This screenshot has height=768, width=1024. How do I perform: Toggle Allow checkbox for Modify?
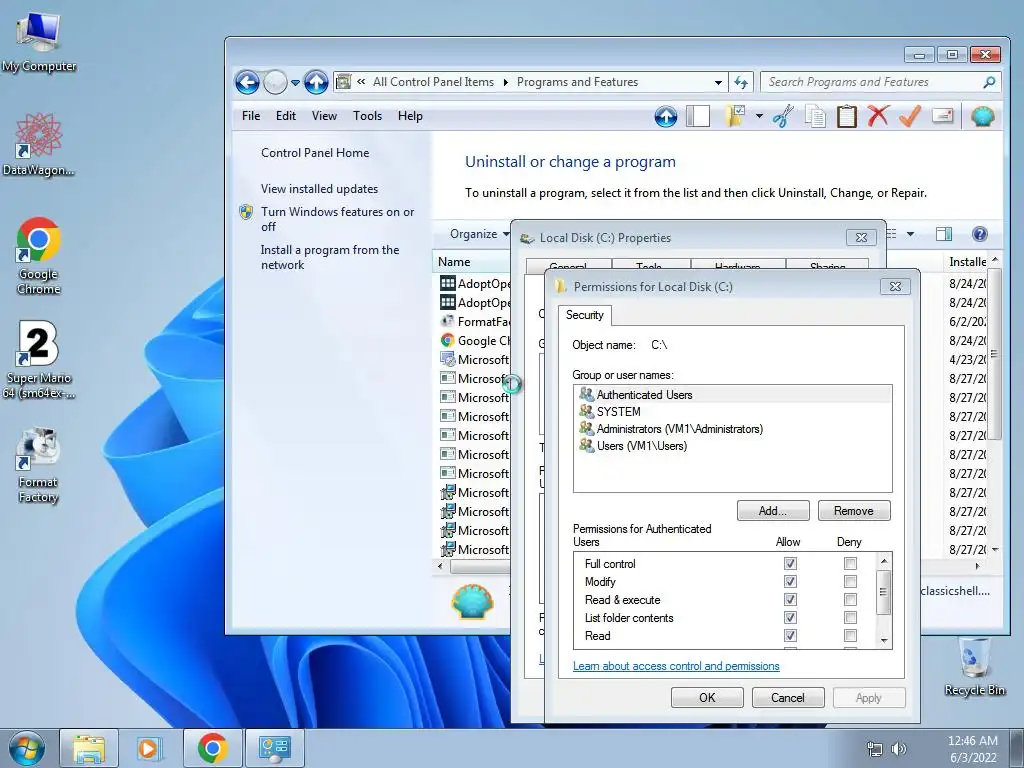790,581
